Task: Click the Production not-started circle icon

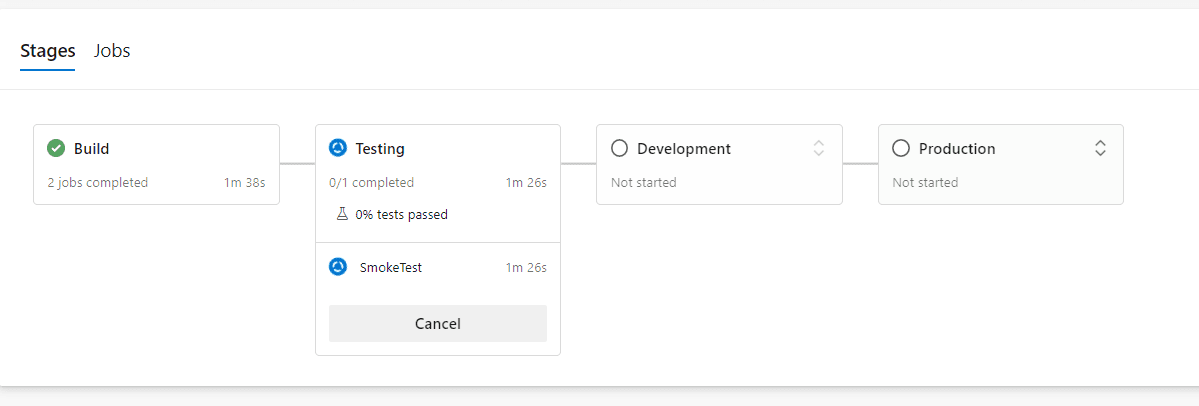Action: 901,149
